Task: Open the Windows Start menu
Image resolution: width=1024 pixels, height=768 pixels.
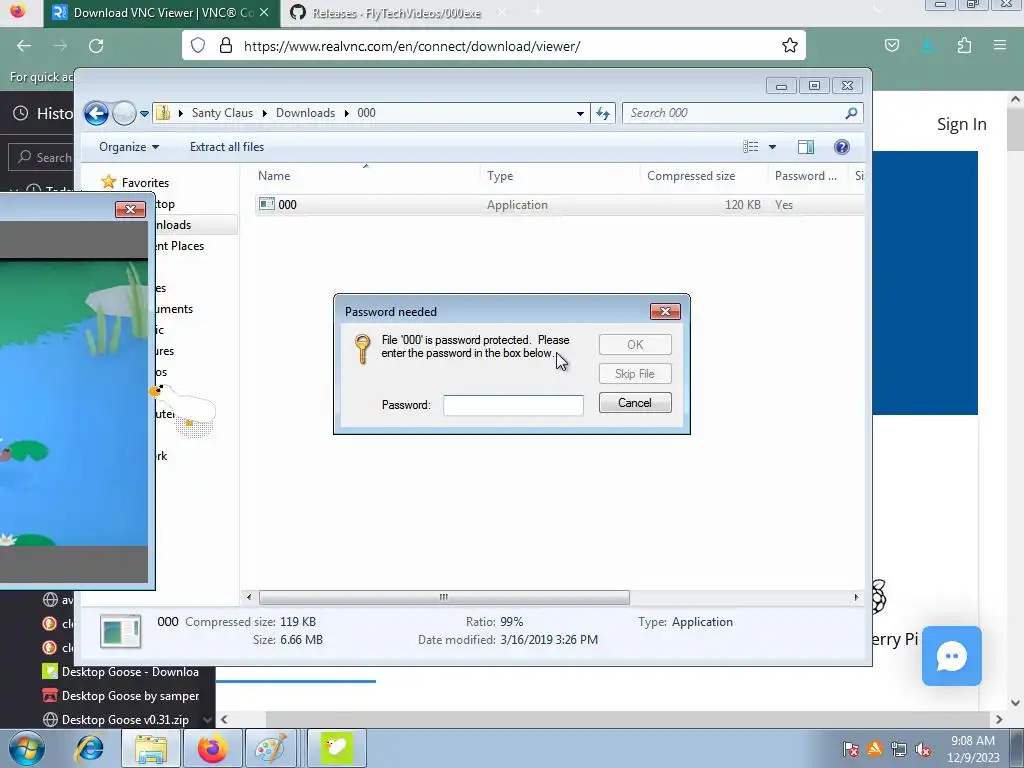Action: pos(26,748)
